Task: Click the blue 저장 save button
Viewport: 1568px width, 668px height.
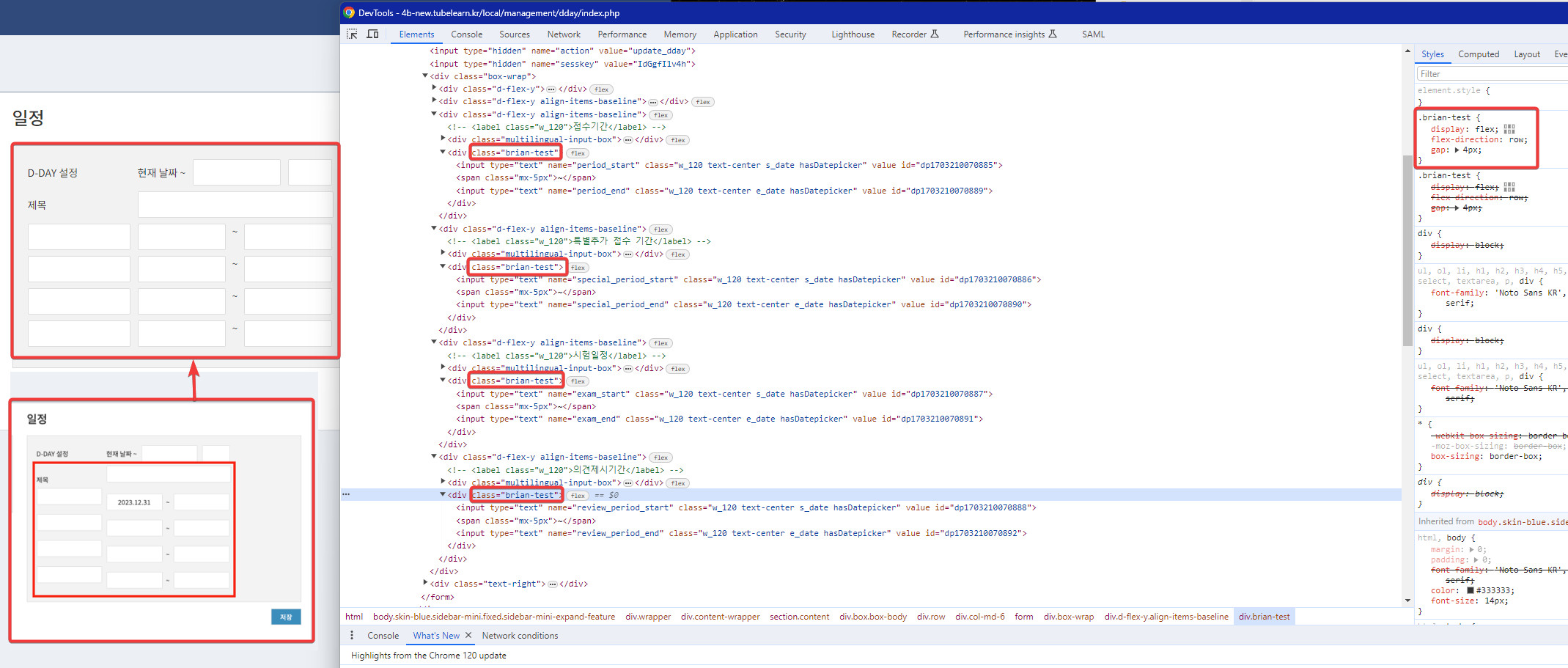Action: coord(285,617)
